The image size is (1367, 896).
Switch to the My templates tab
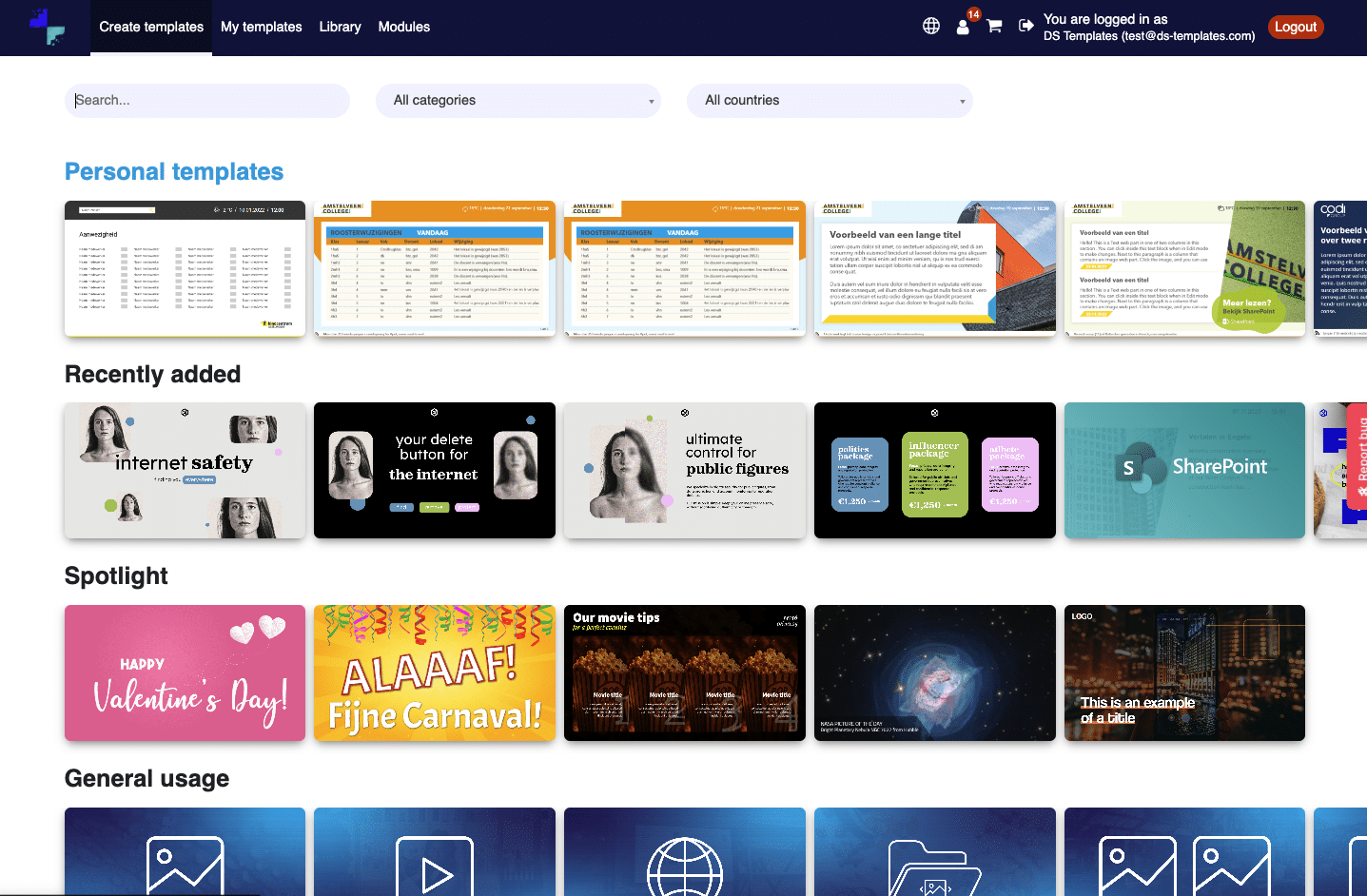pyautogui.click(x=261, y=27)
